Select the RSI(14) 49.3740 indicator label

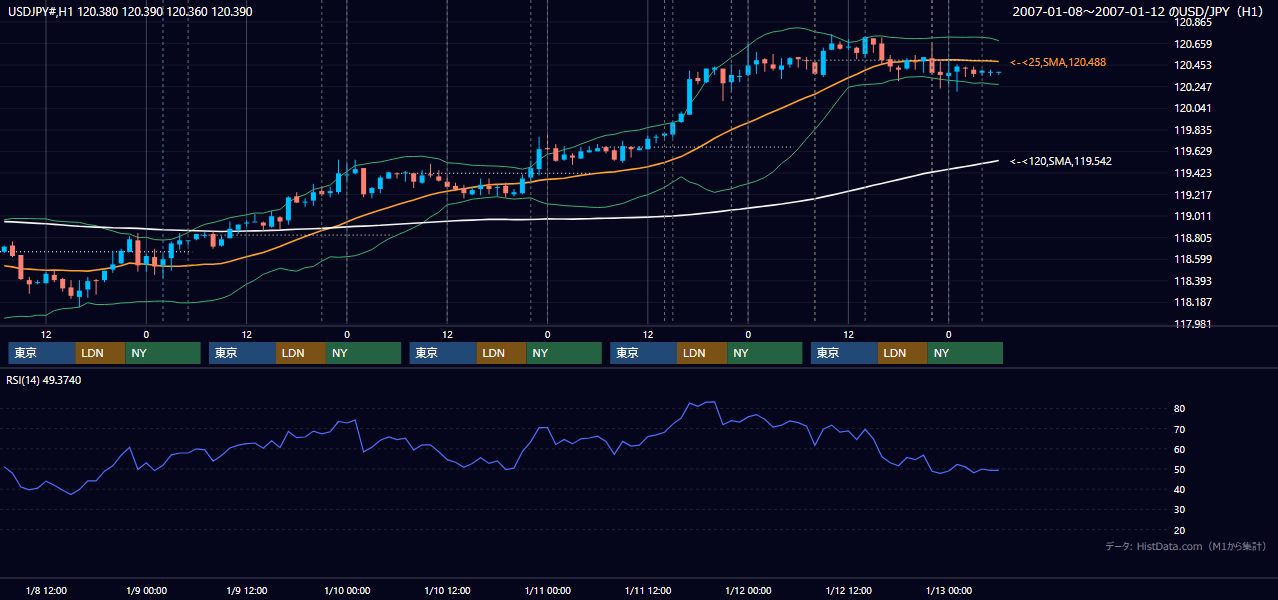pos(44,380)
